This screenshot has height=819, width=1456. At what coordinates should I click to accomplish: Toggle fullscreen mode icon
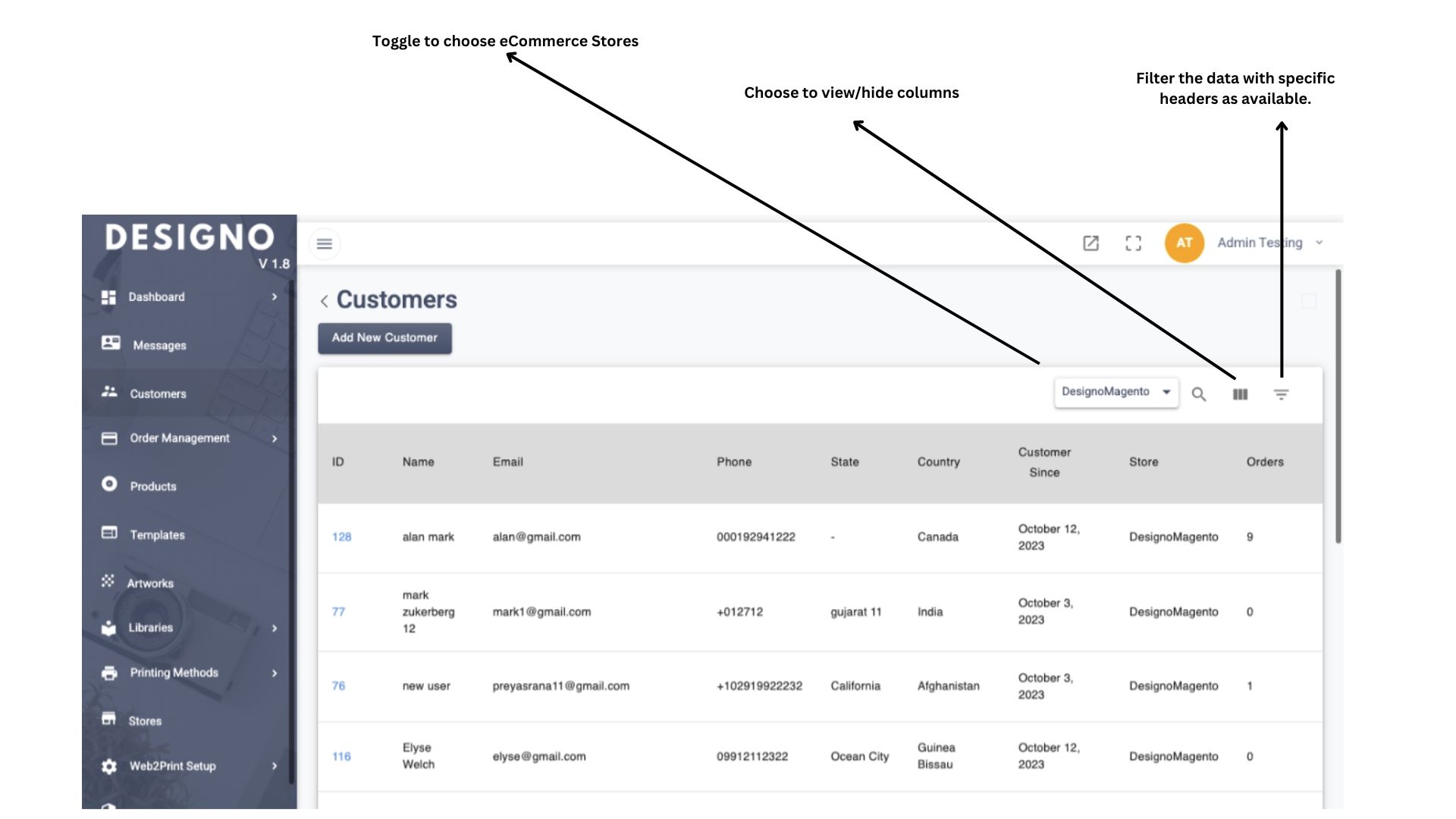1133,243
